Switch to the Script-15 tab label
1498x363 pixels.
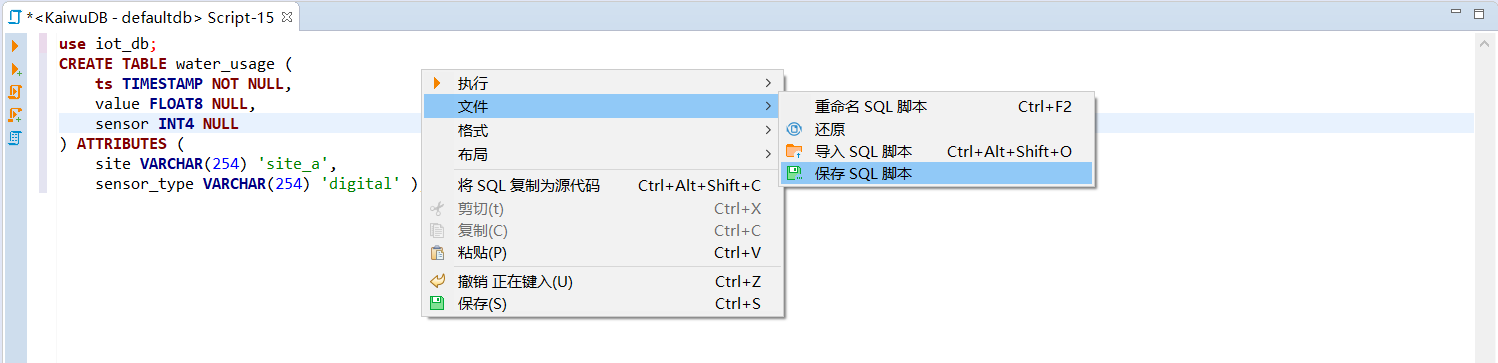[x=150, y=17]
